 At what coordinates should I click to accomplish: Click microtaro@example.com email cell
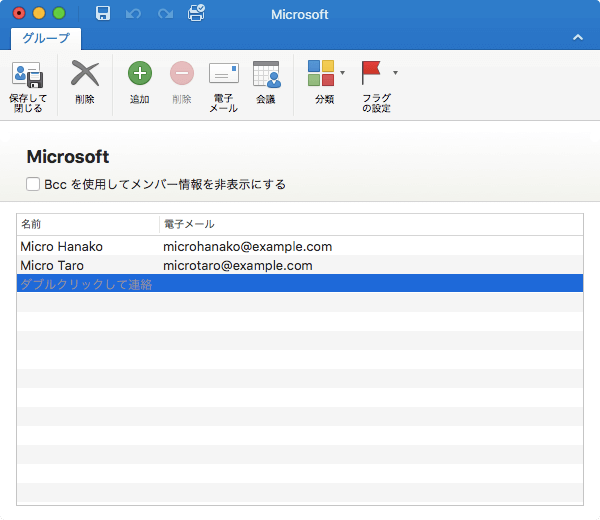[x=238, y=265]
